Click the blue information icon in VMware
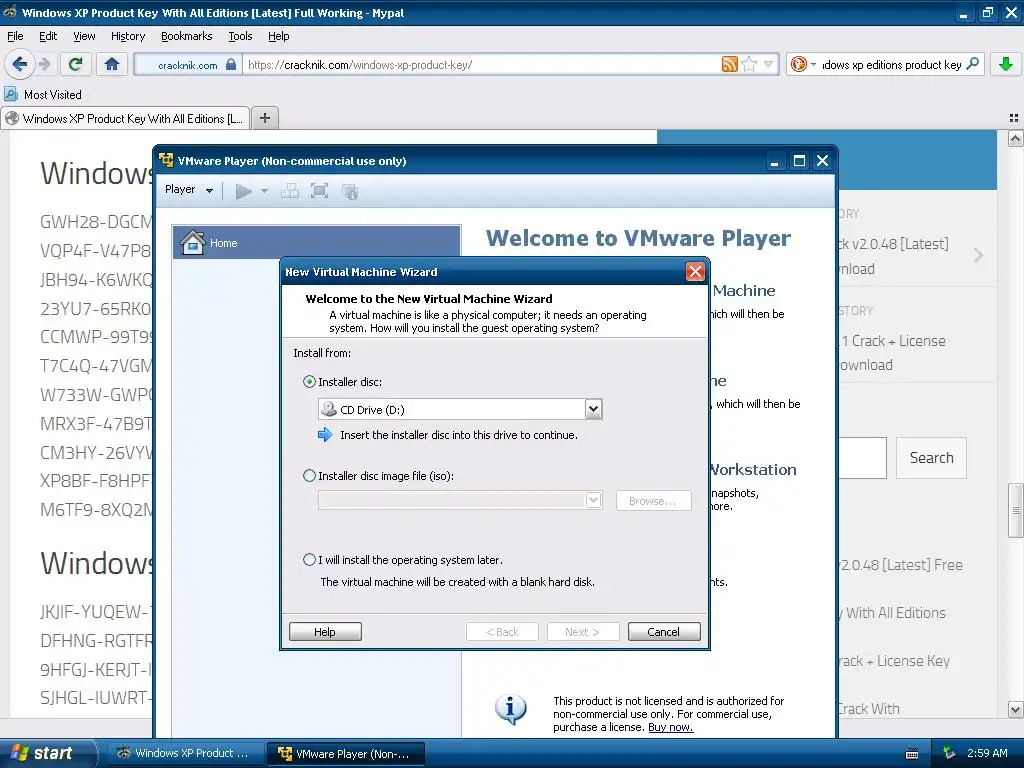The image size is (1024, 768). [511, 709]
